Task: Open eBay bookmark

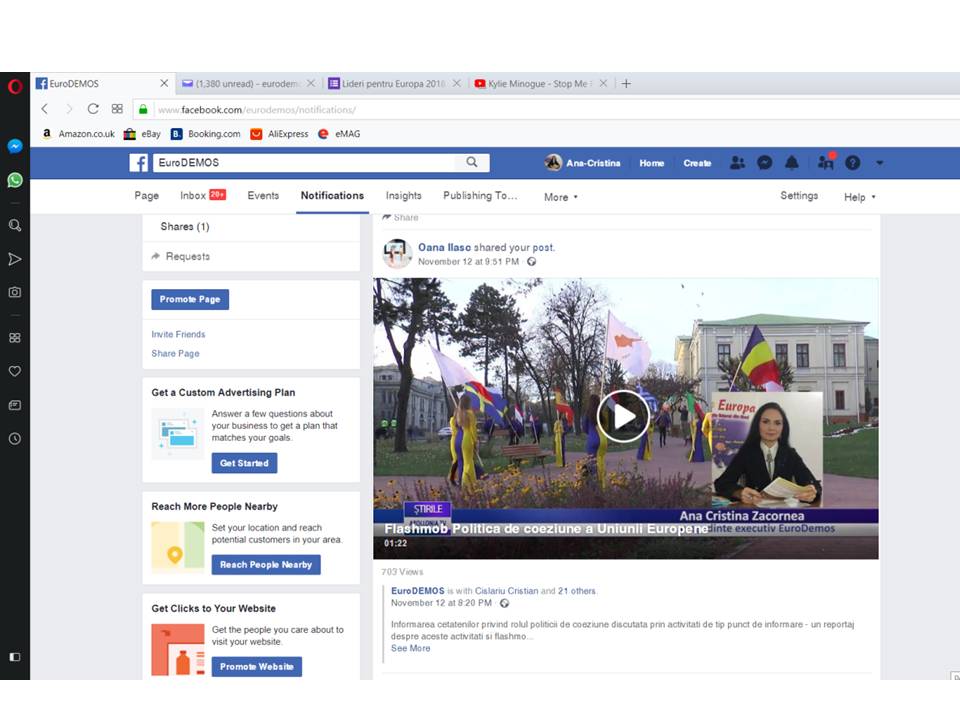Action: point(143,133)
